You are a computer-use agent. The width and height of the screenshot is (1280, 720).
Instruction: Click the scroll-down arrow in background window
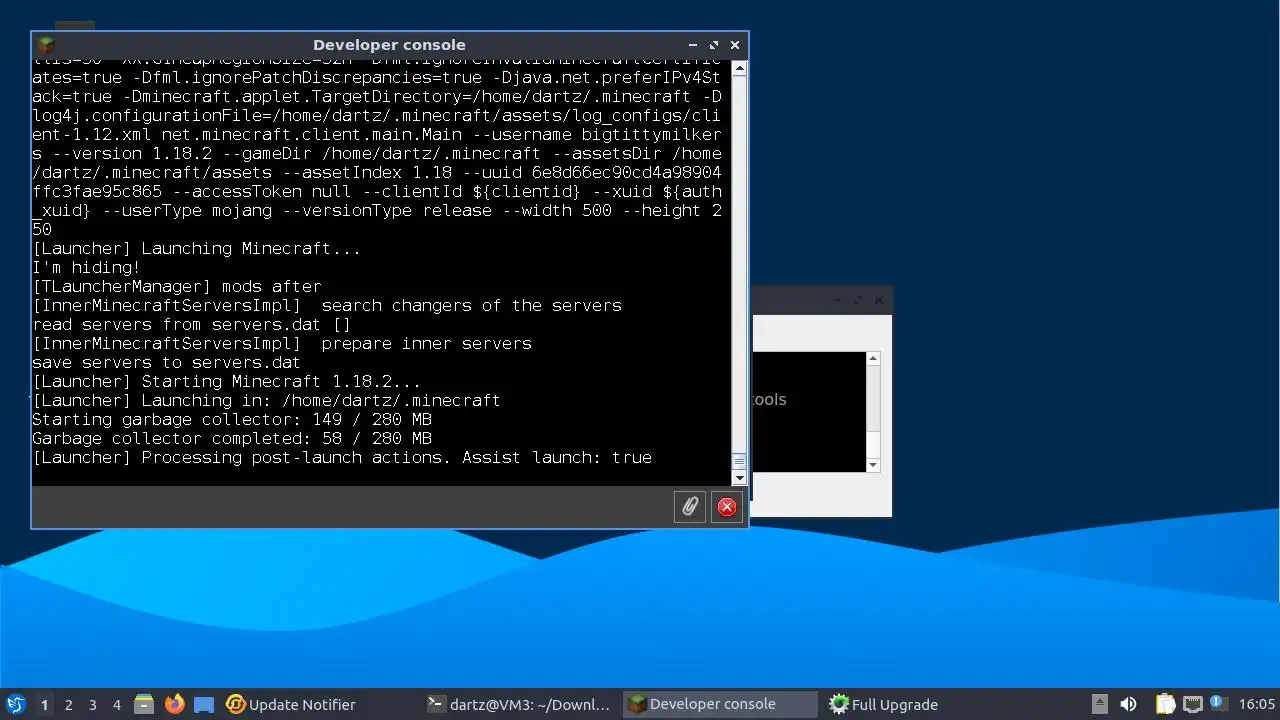pos(873,465)
